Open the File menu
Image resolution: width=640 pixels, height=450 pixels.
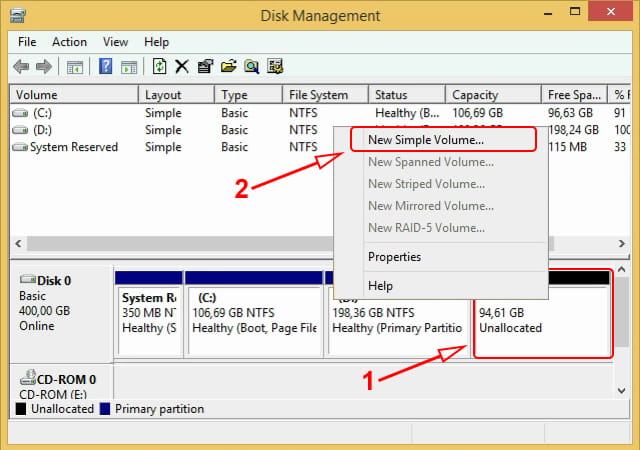coord(27,42)
